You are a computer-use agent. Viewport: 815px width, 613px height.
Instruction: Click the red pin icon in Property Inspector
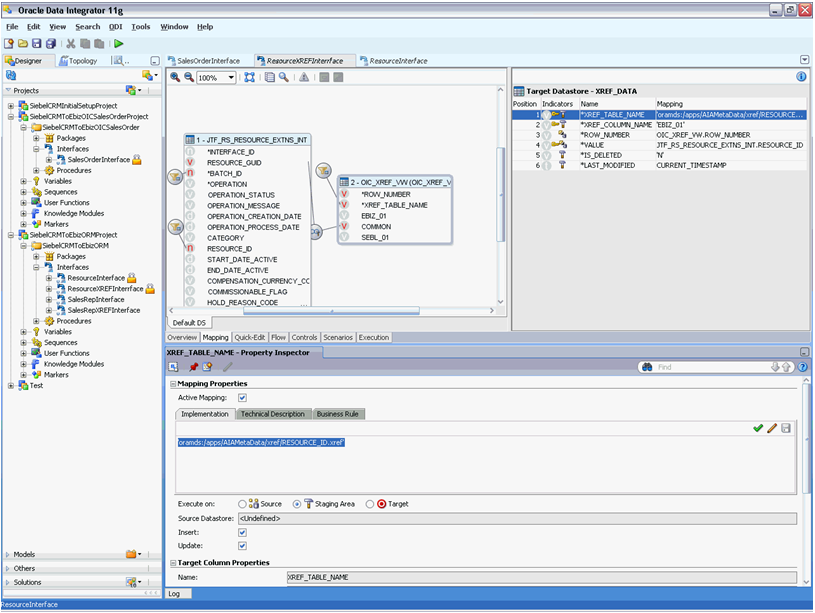[193, 367]
